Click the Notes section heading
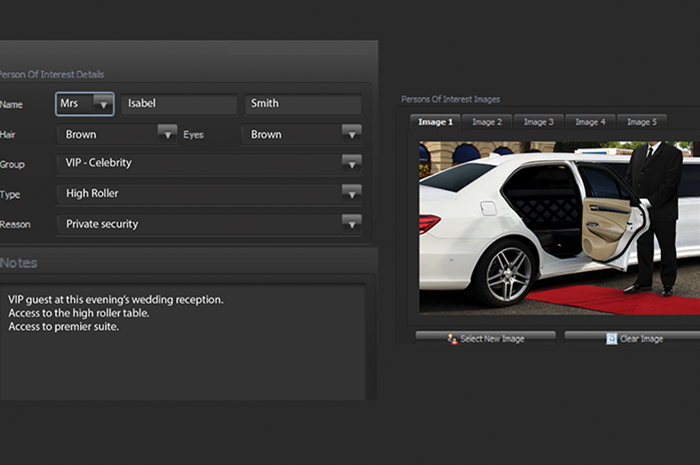 tap(18, 263)
